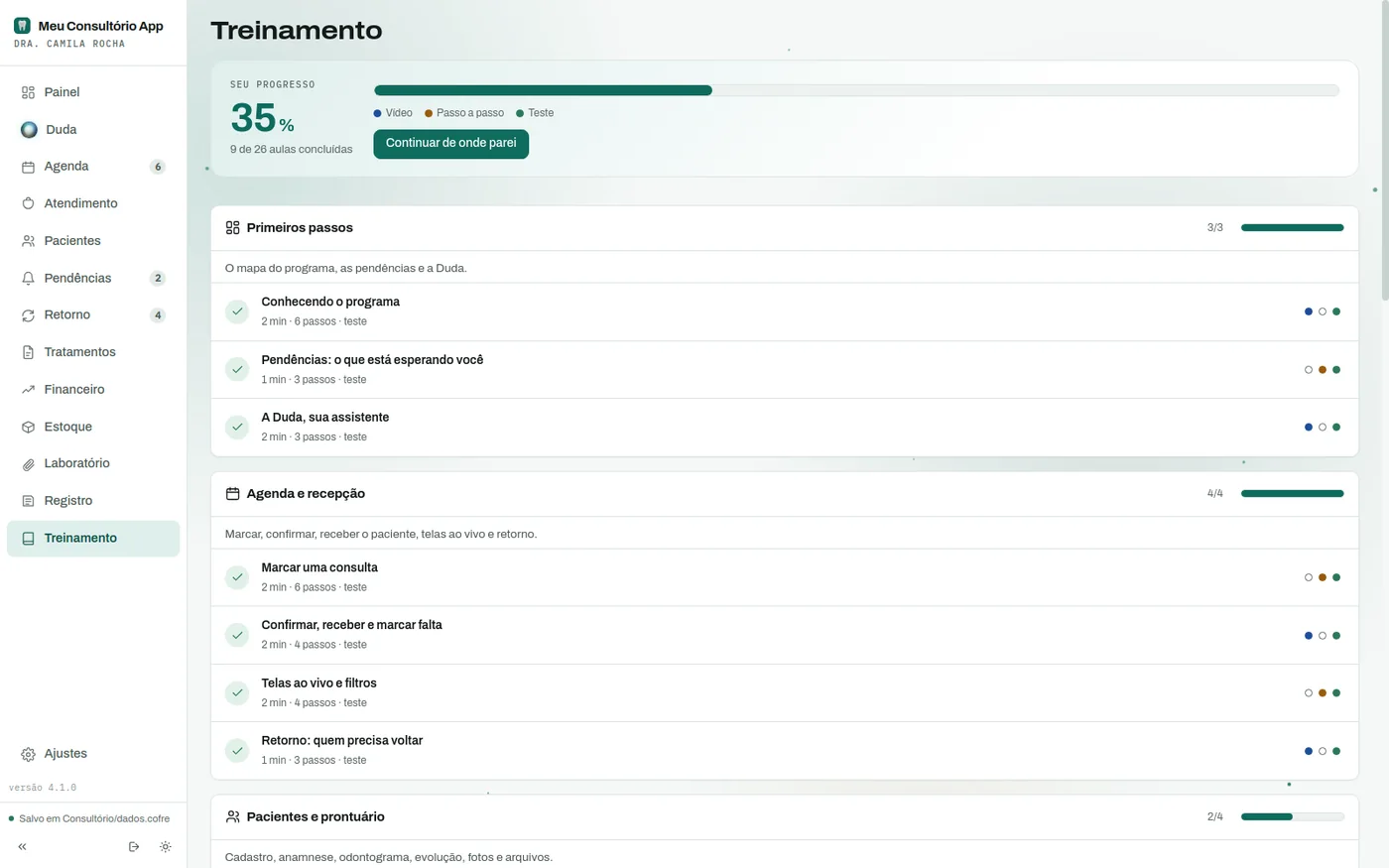Click the Primeiros passos section icon
This screenshot has height=868, width=1389.
pyautogui.click(x=232, y=227)
